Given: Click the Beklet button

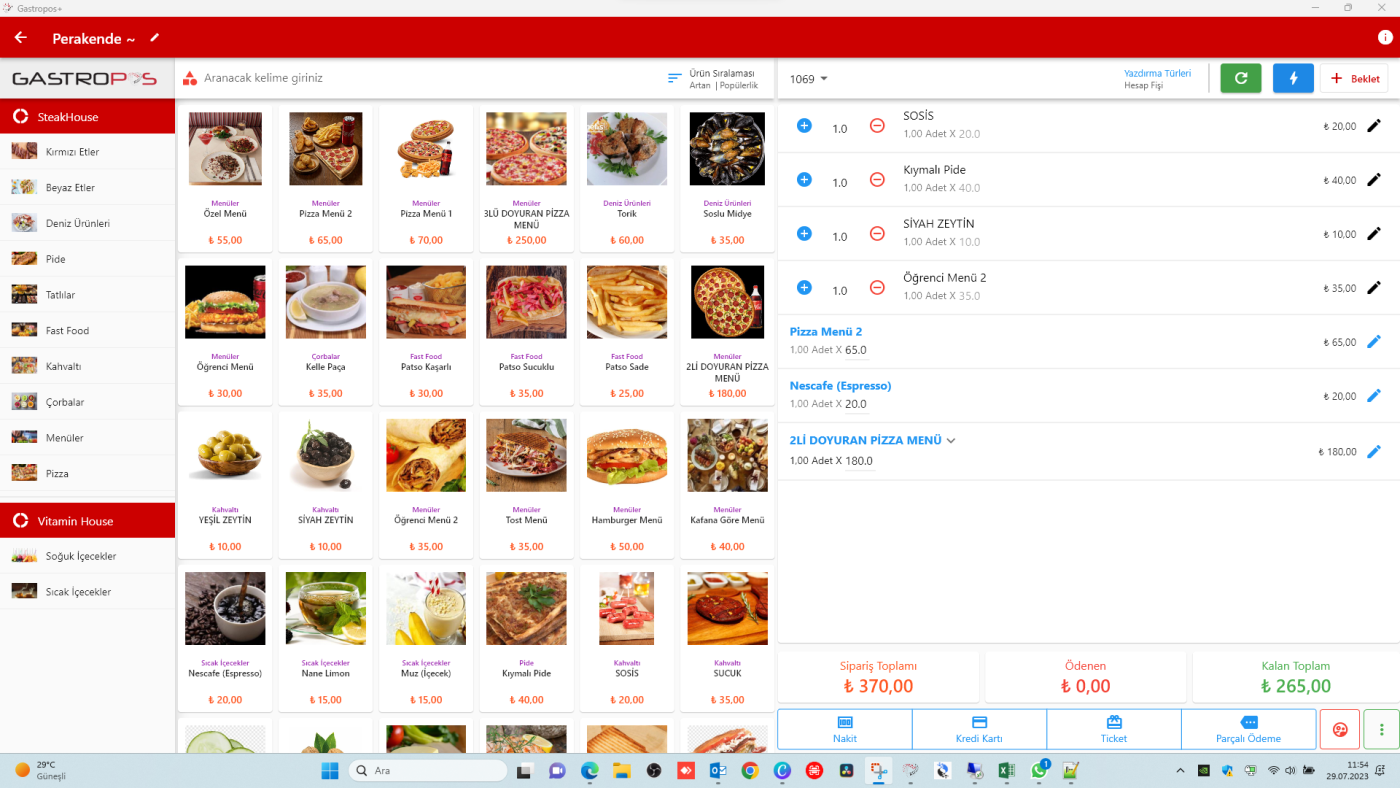Looking at the screenshot, I should (1353, 78).
